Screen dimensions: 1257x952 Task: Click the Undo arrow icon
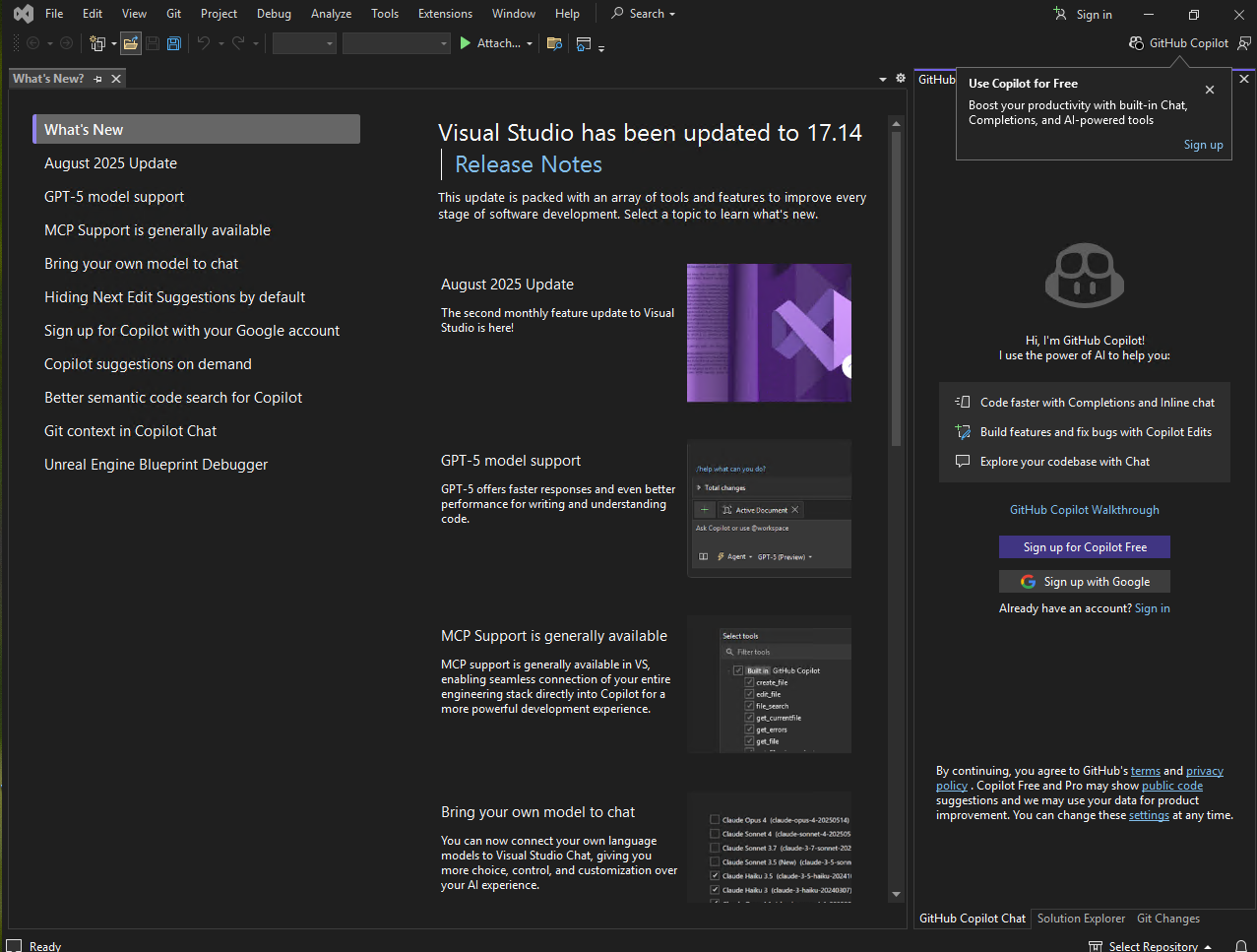204,43
